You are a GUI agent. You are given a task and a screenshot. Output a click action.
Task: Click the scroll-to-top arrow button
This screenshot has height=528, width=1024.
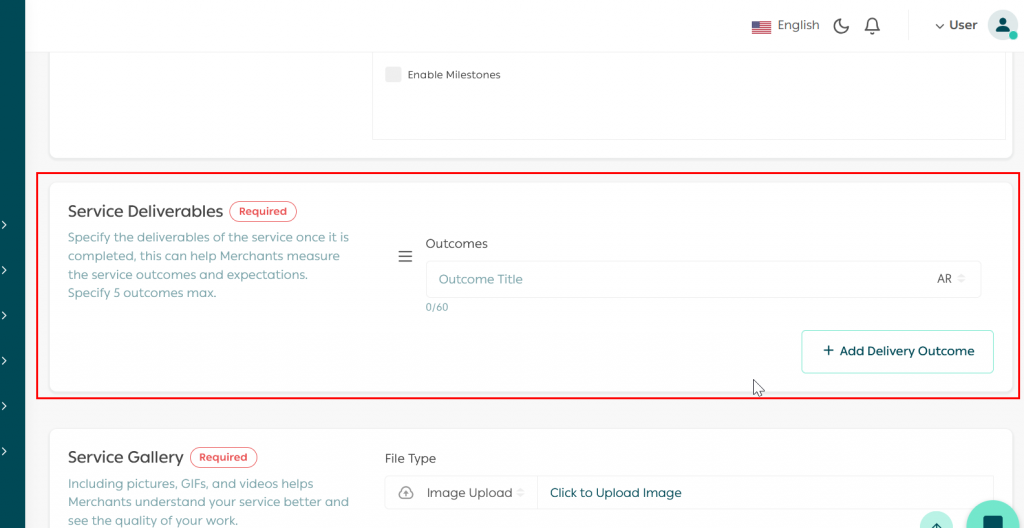coord(936,523)
